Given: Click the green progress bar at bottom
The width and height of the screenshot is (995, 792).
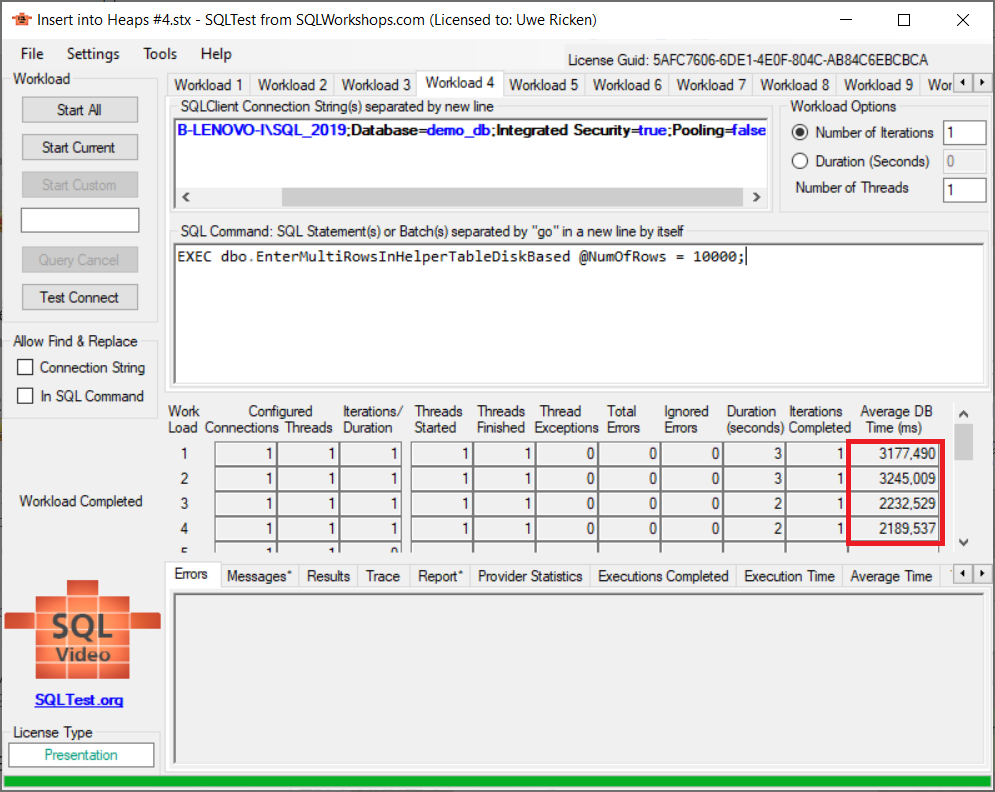Looking at the screenshot, I should point(498,782).
